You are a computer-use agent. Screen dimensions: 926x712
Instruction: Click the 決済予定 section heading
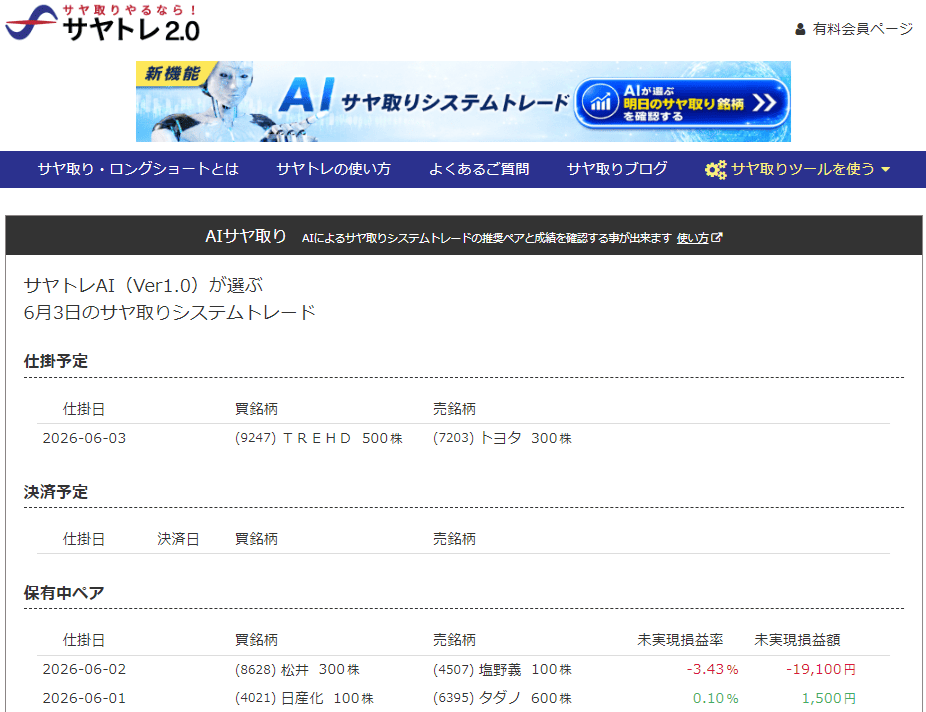(x=56, y=492)
